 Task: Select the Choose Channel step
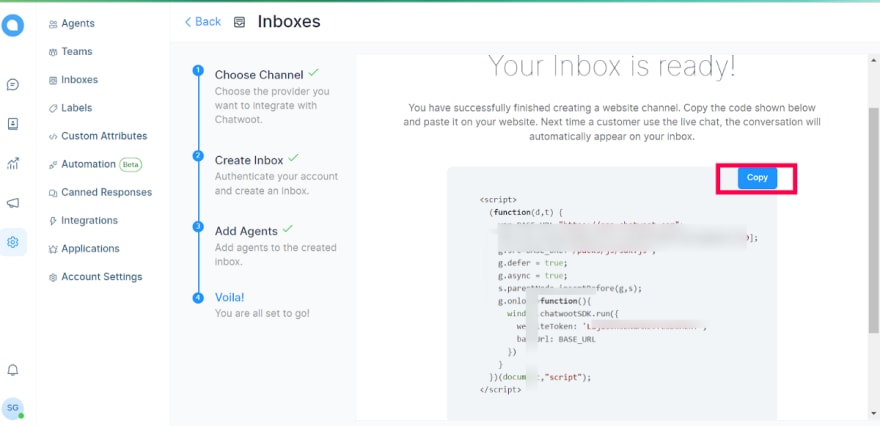pos(259,75)
